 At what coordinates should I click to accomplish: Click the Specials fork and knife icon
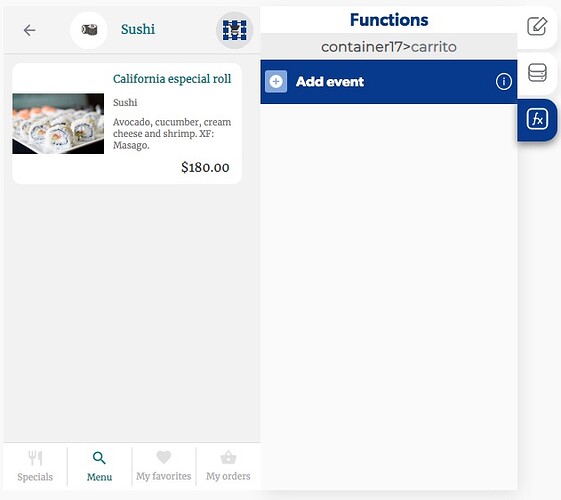[x=35, y=458]
